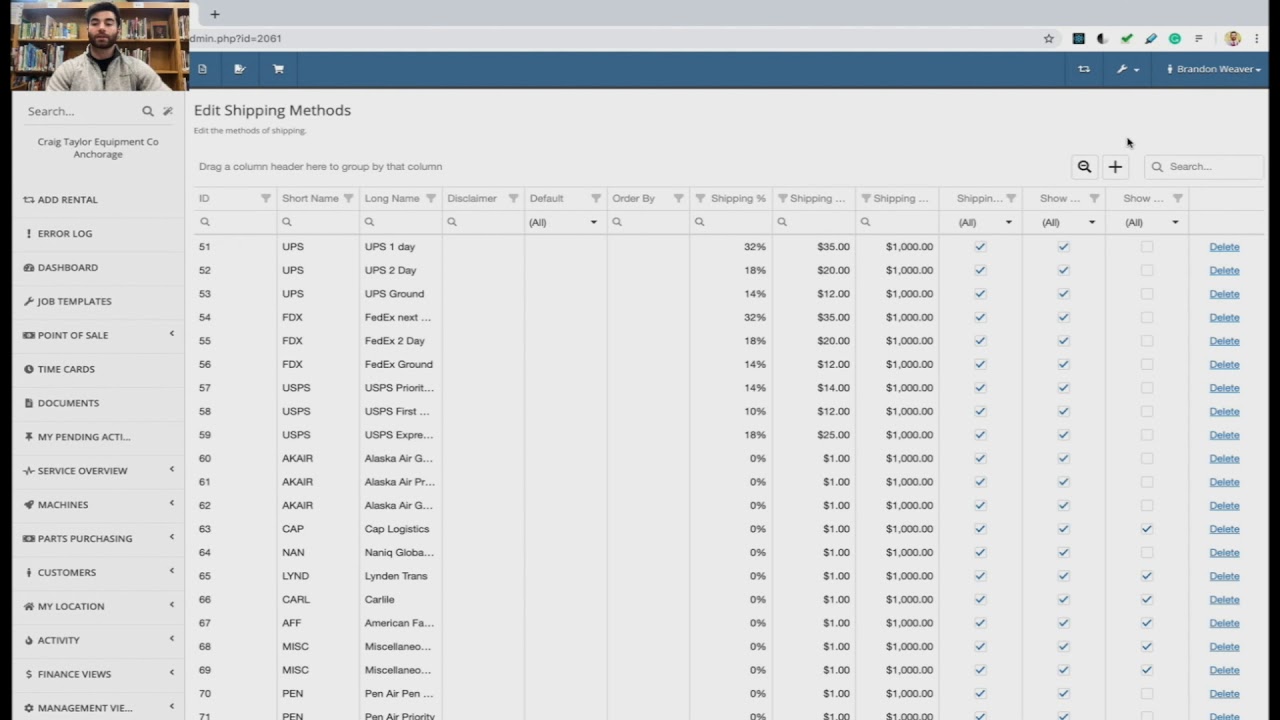
Task: Expand the CUSTOMERS sidebar section
Action: point(66,572)
